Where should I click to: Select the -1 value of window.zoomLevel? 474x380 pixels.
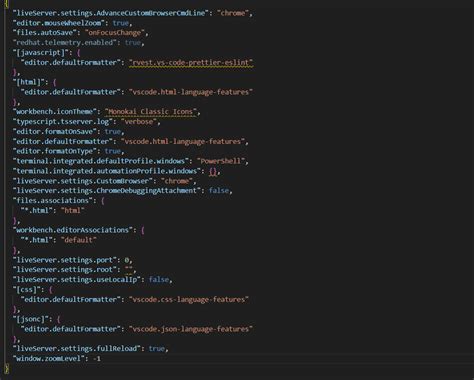click(97, 359)
